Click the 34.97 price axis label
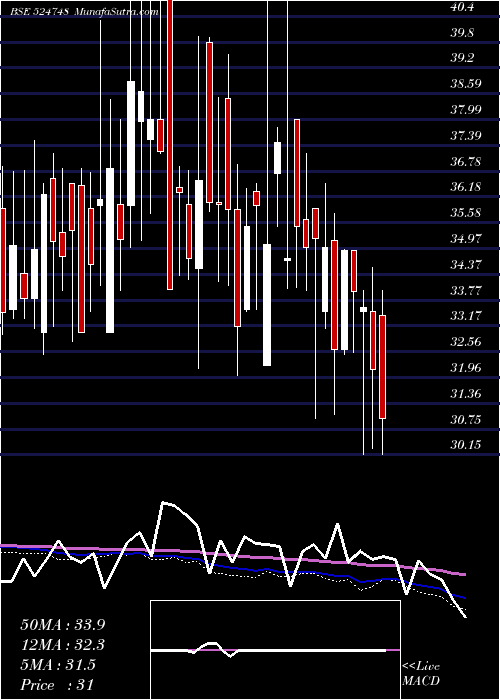Image resolution: width=500 pixels, height=700 pixels. pos(466,238)
